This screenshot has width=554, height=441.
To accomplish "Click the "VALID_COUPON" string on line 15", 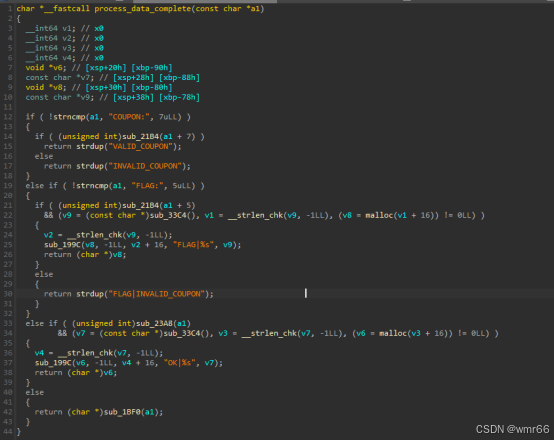I will coord(140,146).
